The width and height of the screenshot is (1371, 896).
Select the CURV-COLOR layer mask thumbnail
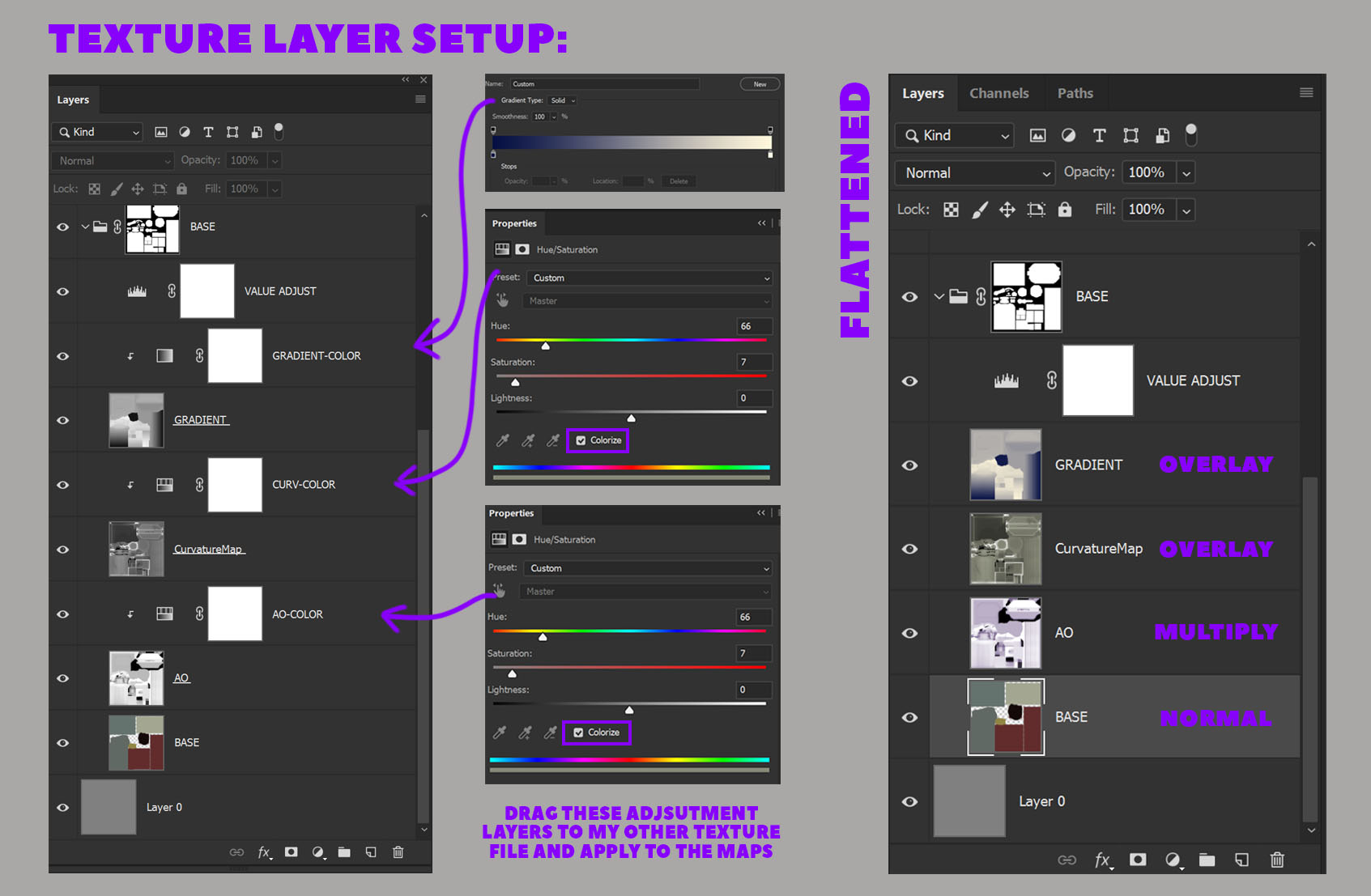235,485
